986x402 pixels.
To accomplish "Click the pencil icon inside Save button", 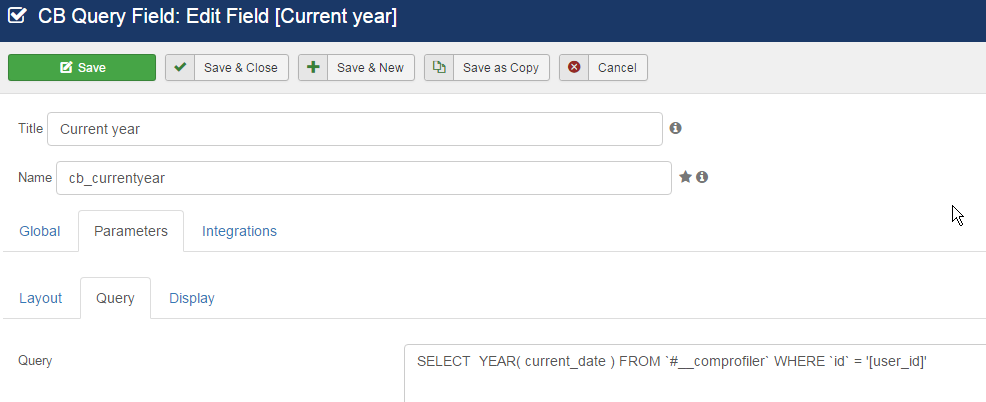I will (x=66, y=67).
